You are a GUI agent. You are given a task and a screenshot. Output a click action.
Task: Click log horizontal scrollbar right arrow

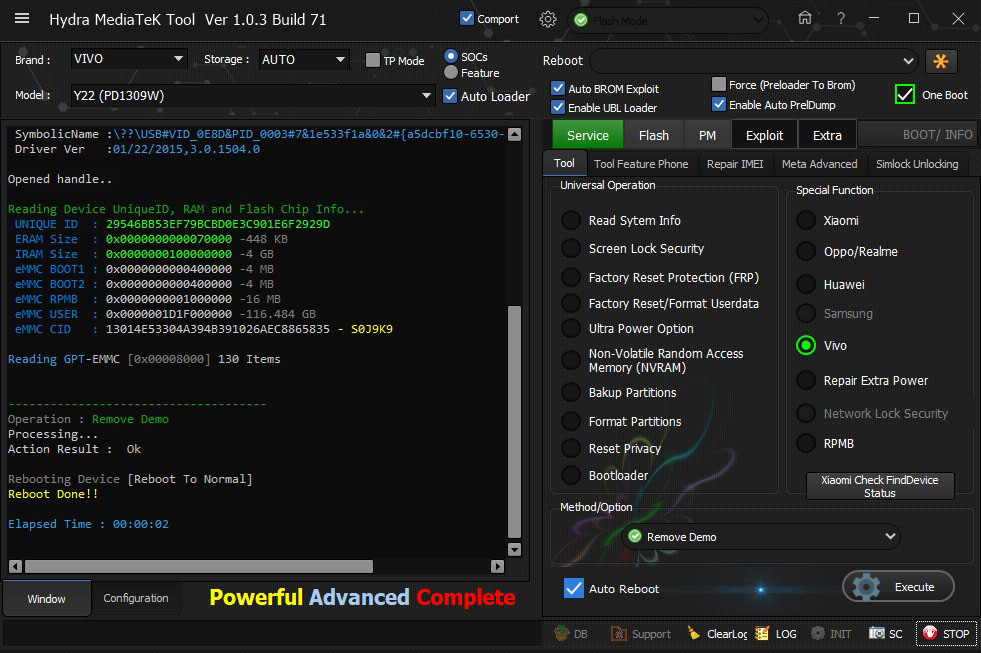tap(497, 567)
